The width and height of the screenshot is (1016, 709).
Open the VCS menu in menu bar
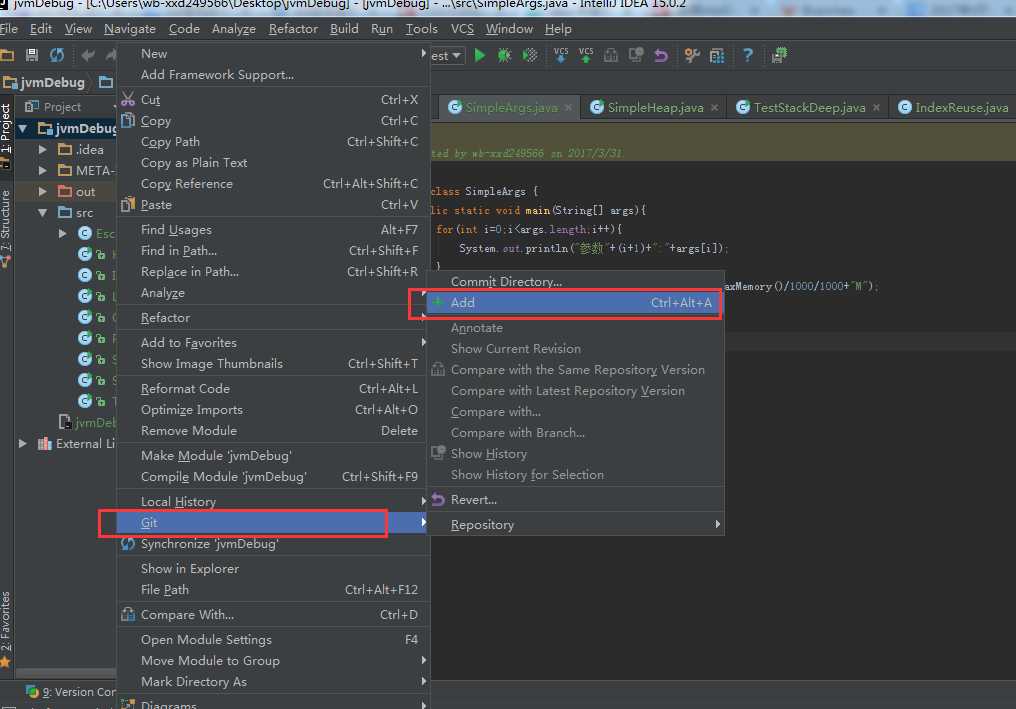462,29
